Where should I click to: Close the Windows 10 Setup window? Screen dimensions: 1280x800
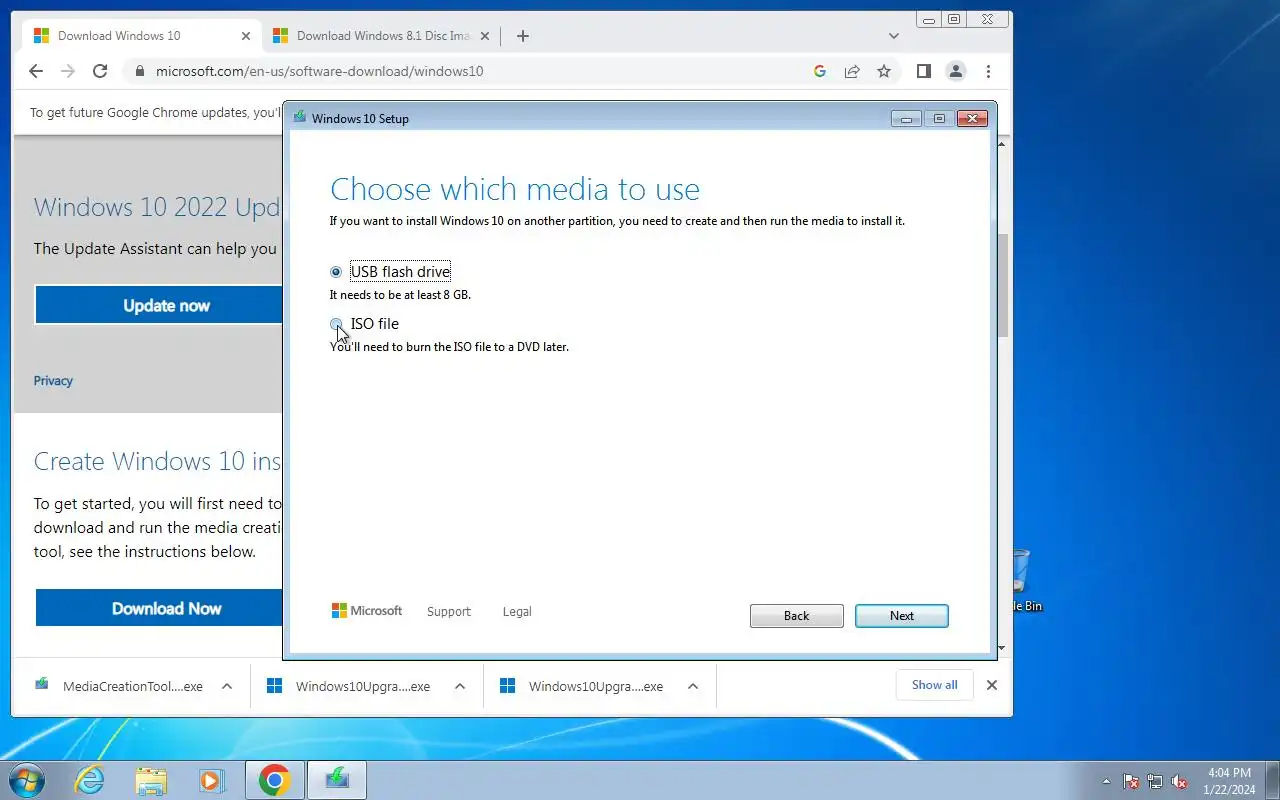point(972,119)
